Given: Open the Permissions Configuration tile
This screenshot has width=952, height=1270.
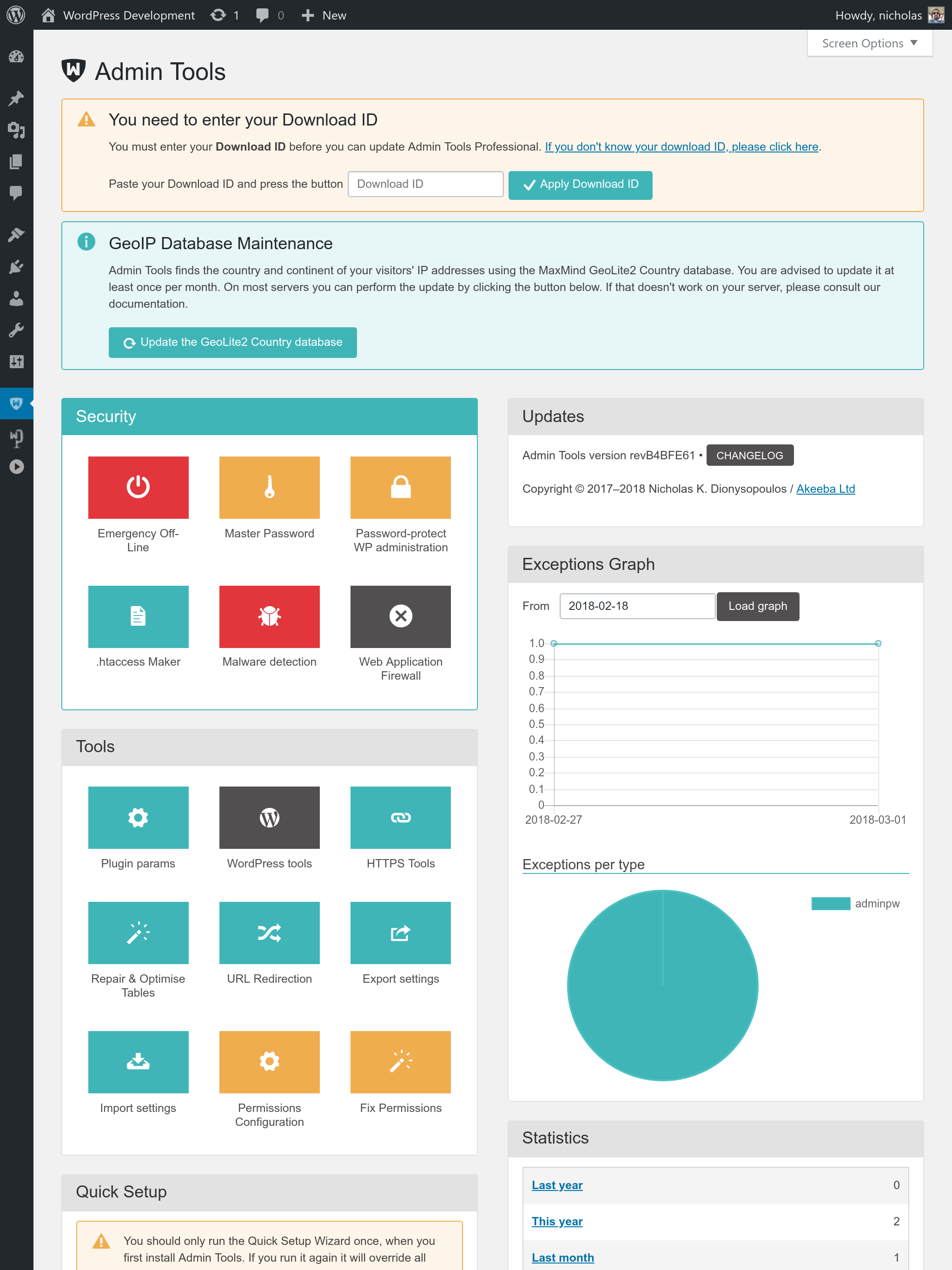Looking at the screenshot, I should point(269,1062).
